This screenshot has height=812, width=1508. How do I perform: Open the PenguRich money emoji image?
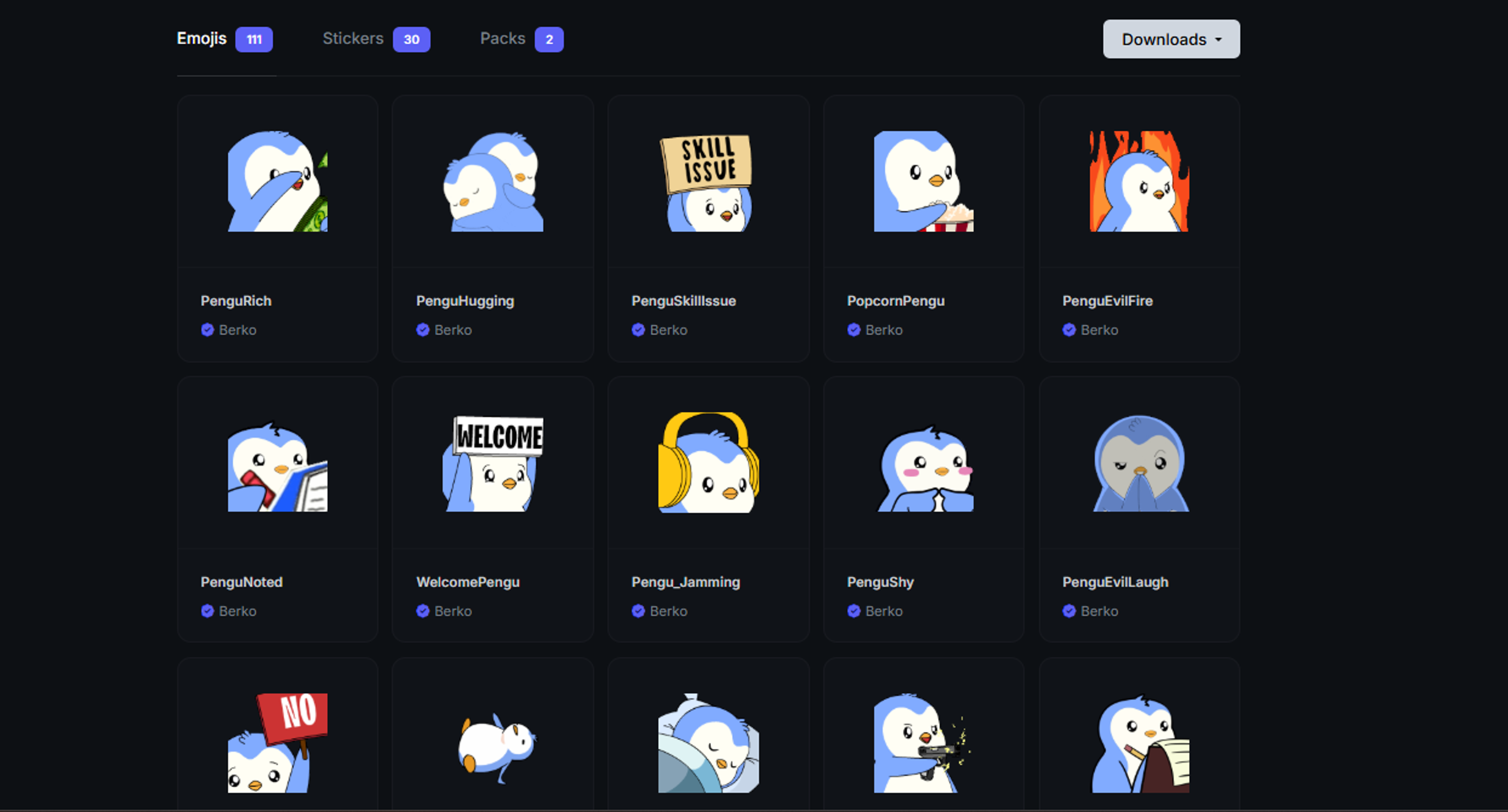click(x=278, y=181)
